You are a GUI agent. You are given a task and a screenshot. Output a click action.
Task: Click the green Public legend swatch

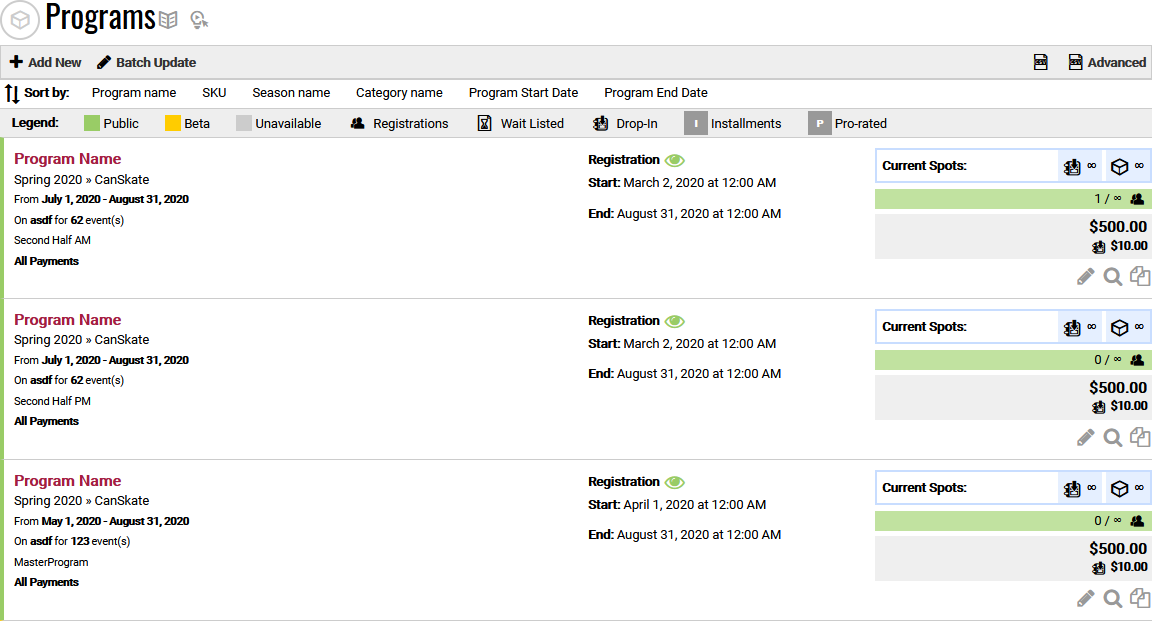tap(91, 124)
